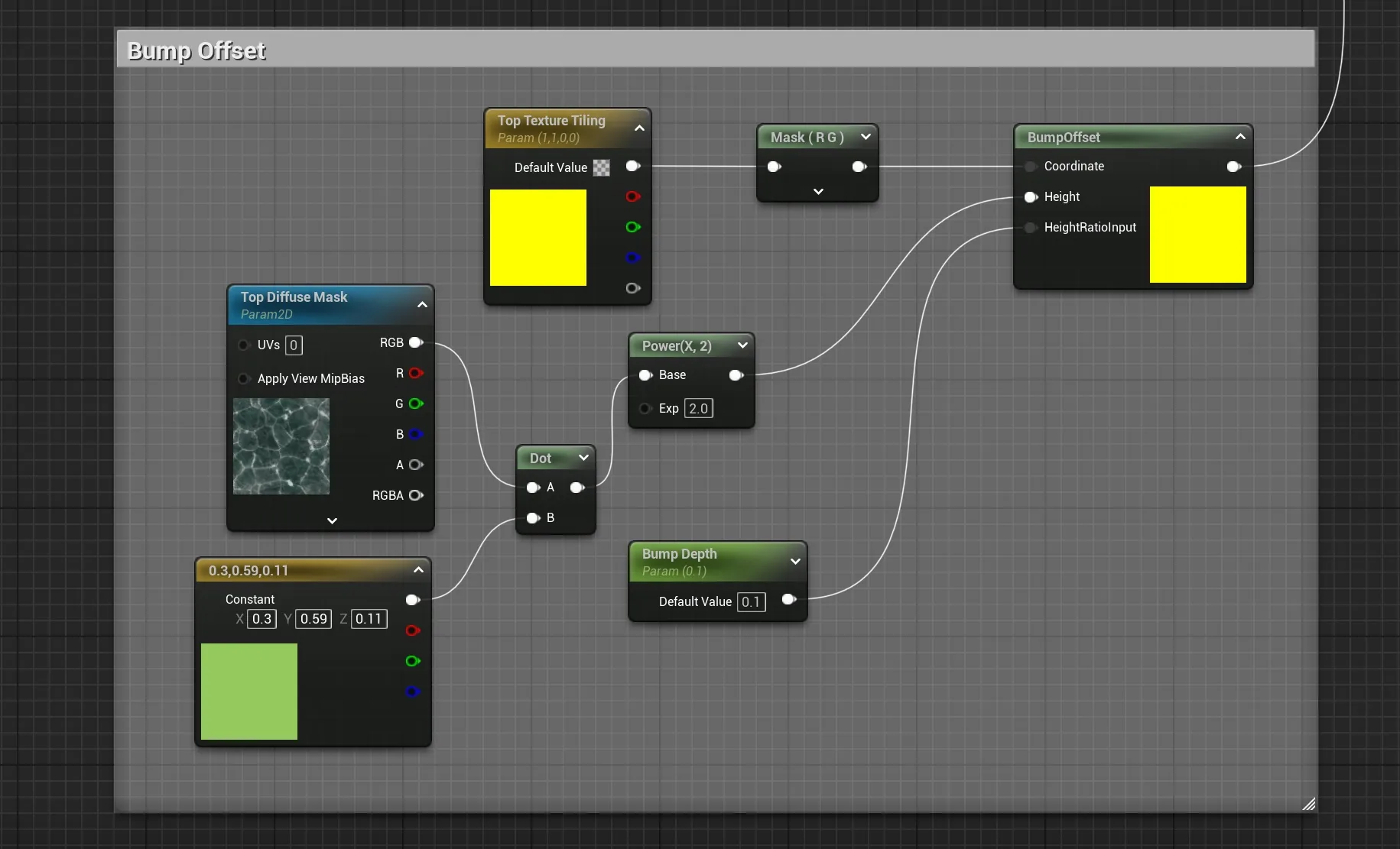The height and width of the screenshot is (849, 1400).
Task: Click the Top Diffuse Mask texture thumbnail
Action: 281,446
